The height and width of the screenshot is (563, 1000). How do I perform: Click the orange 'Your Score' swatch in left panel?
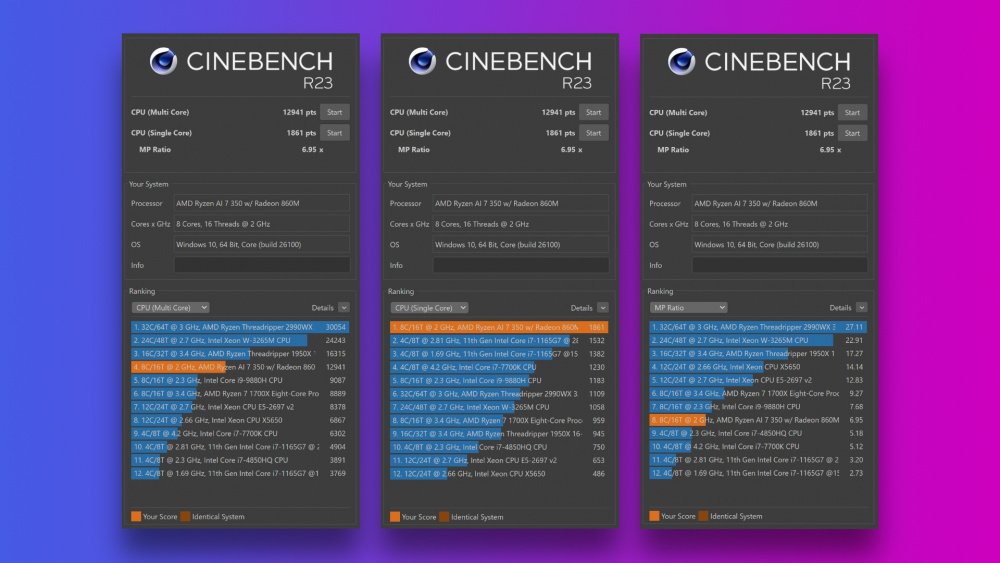(x=136, y=517)
